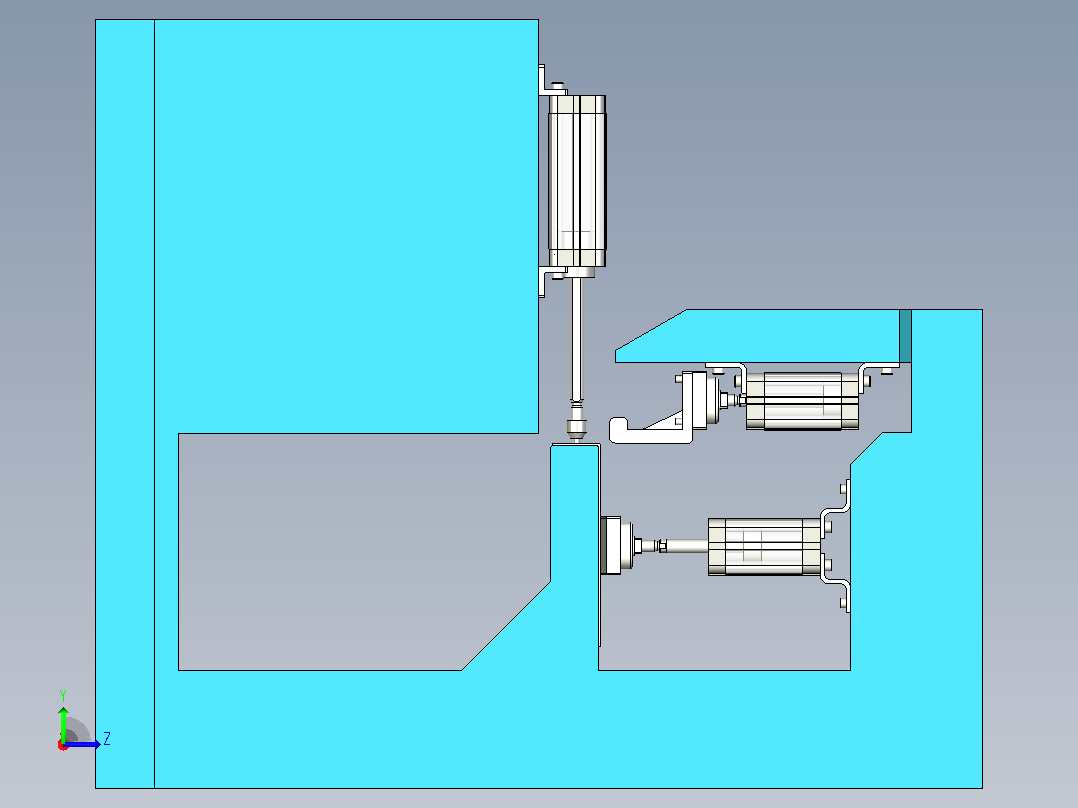
Task: Select the lower horizontal pneumatic cylinder body
Action: point(764,547)
